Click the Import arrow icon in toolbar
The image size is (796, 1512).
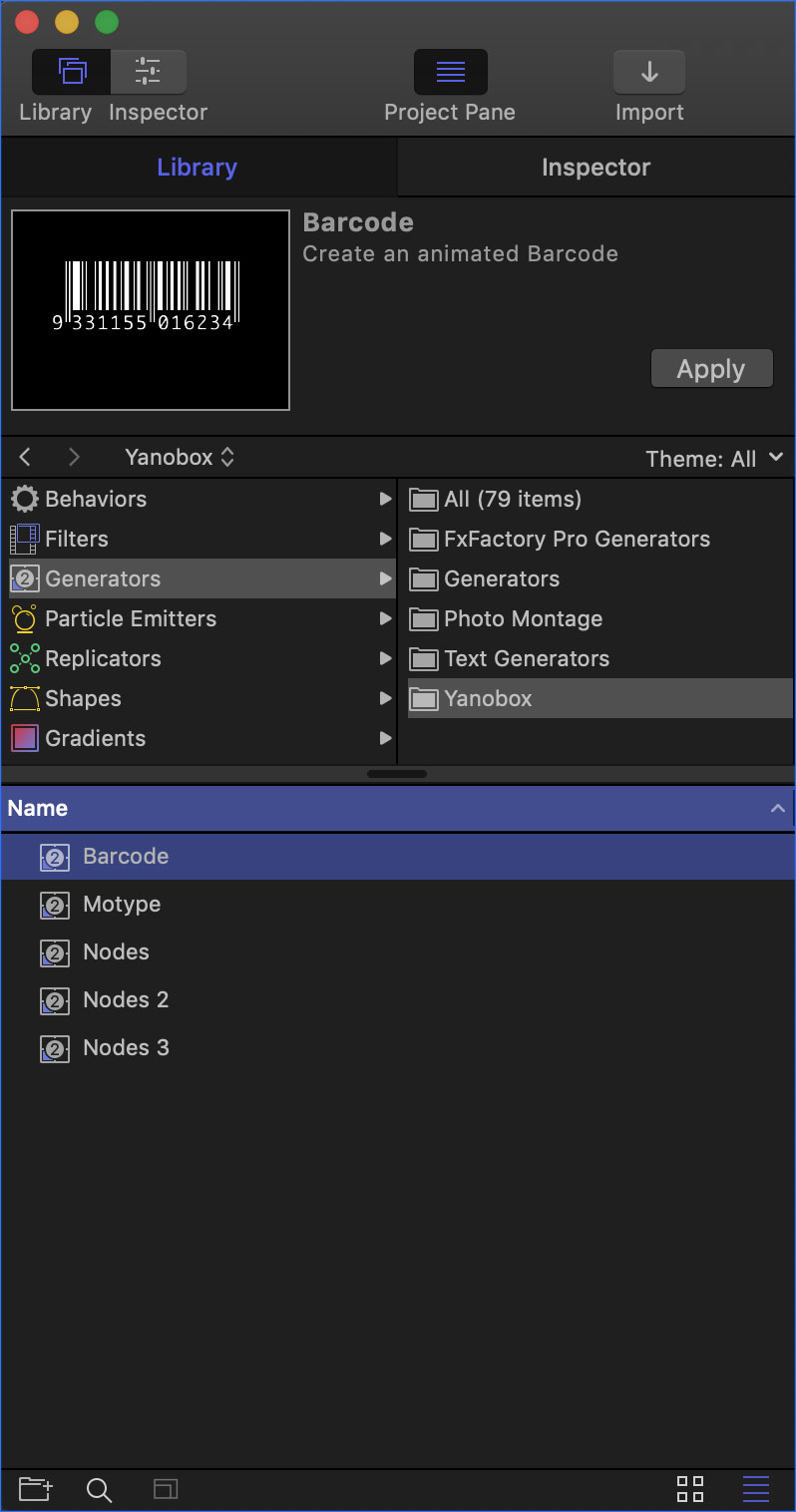[x=649, y=73]
